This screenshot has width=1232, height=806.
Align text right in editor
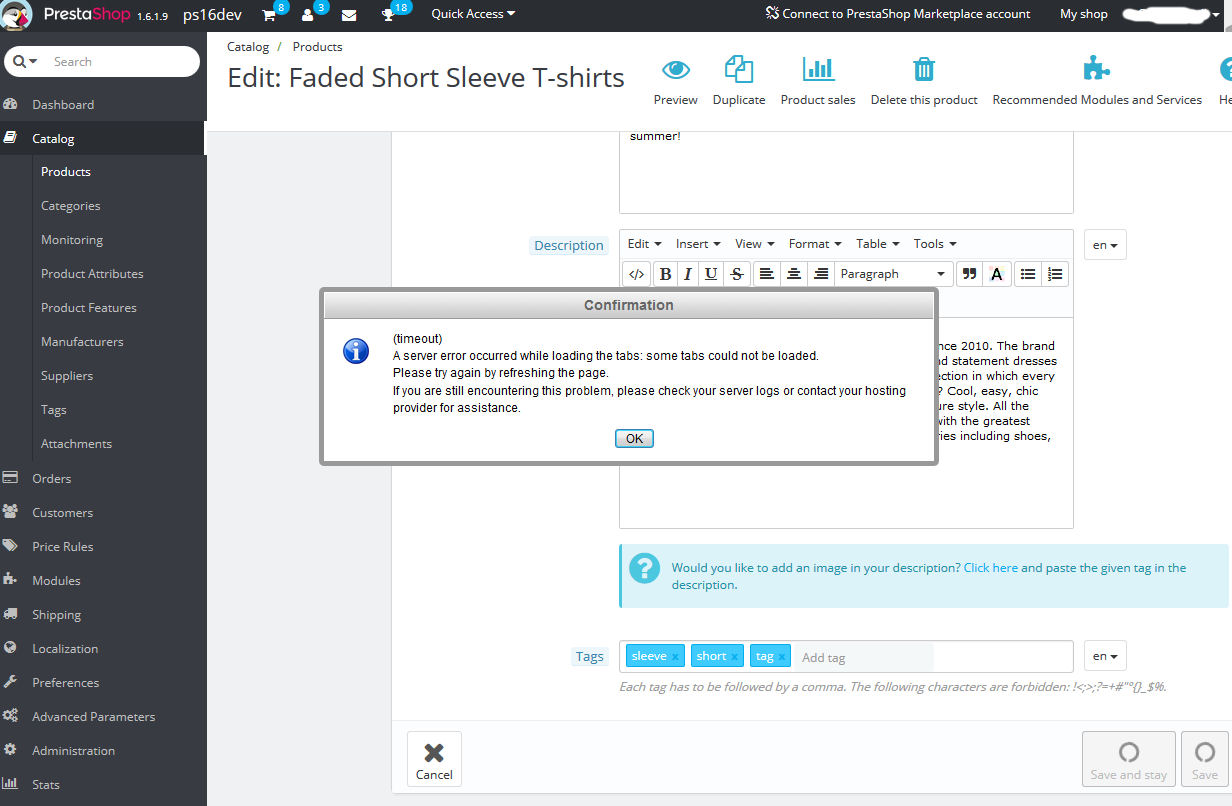tap(821, 274)
